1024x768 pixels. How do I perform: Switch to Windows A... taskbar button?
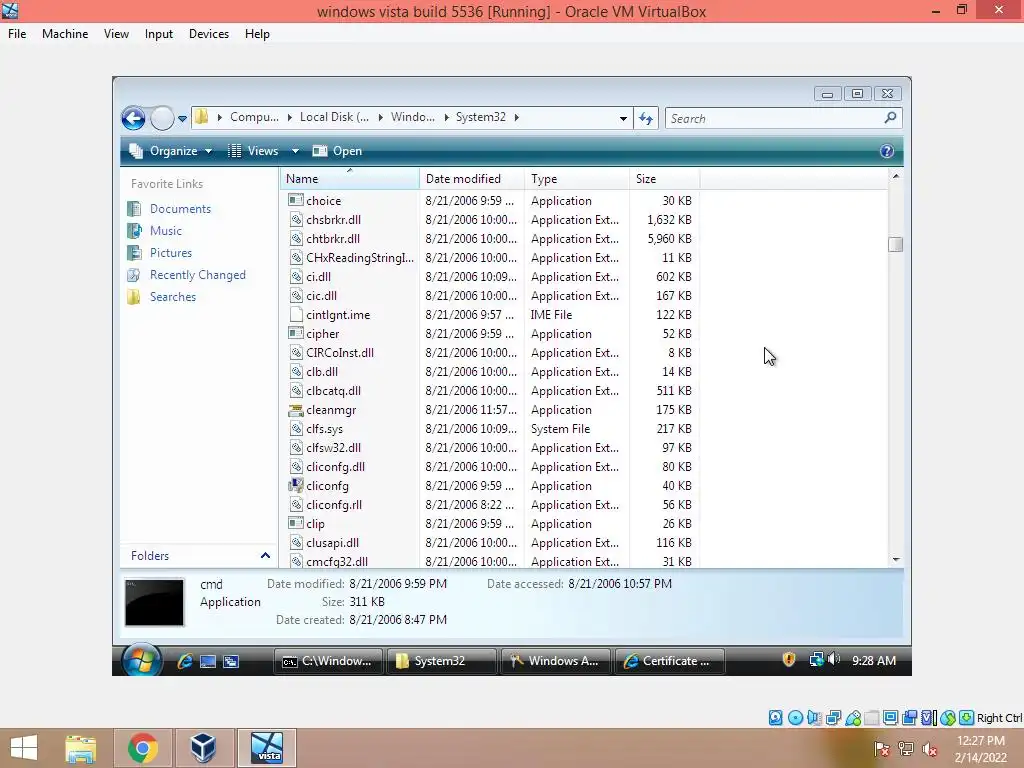(556, 661)
